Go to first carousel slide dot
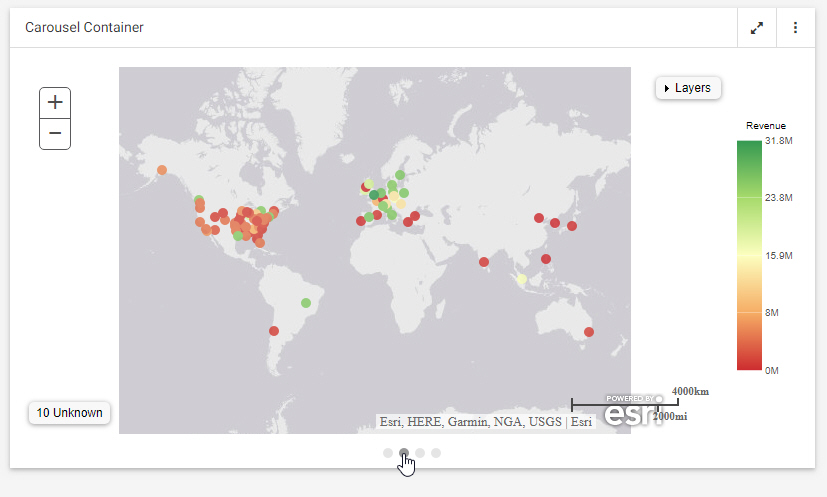Image resolution: width=827 pixels, height=497 pixels. pos(388,453)
